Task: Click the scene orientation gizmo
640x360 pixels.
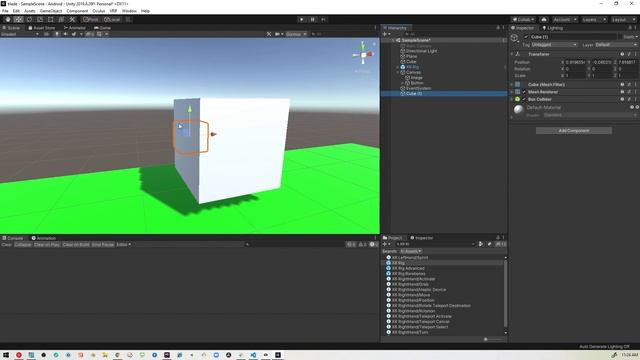Action: (x=363, y=55)
